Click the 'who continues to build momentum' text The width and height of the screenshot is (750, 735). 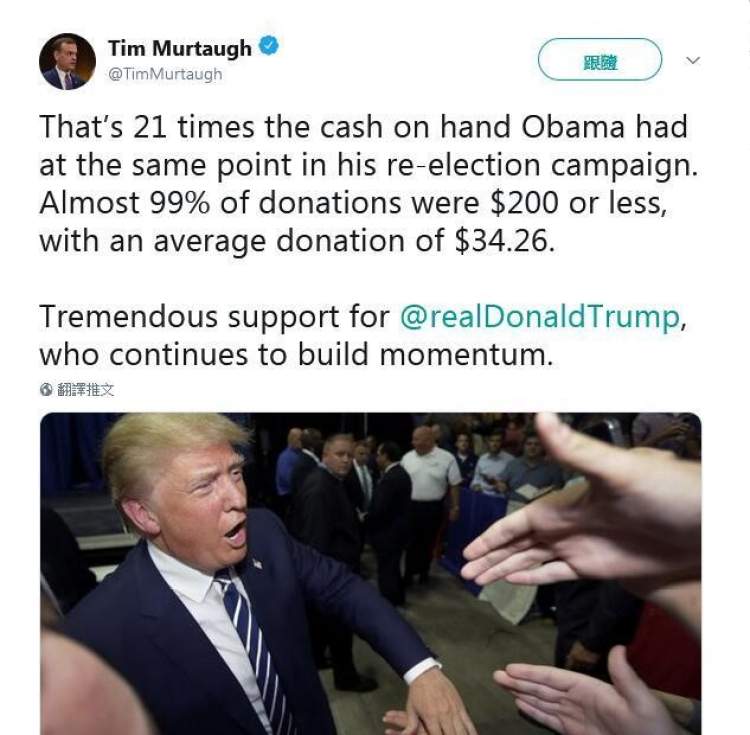(x=296, y=355)
